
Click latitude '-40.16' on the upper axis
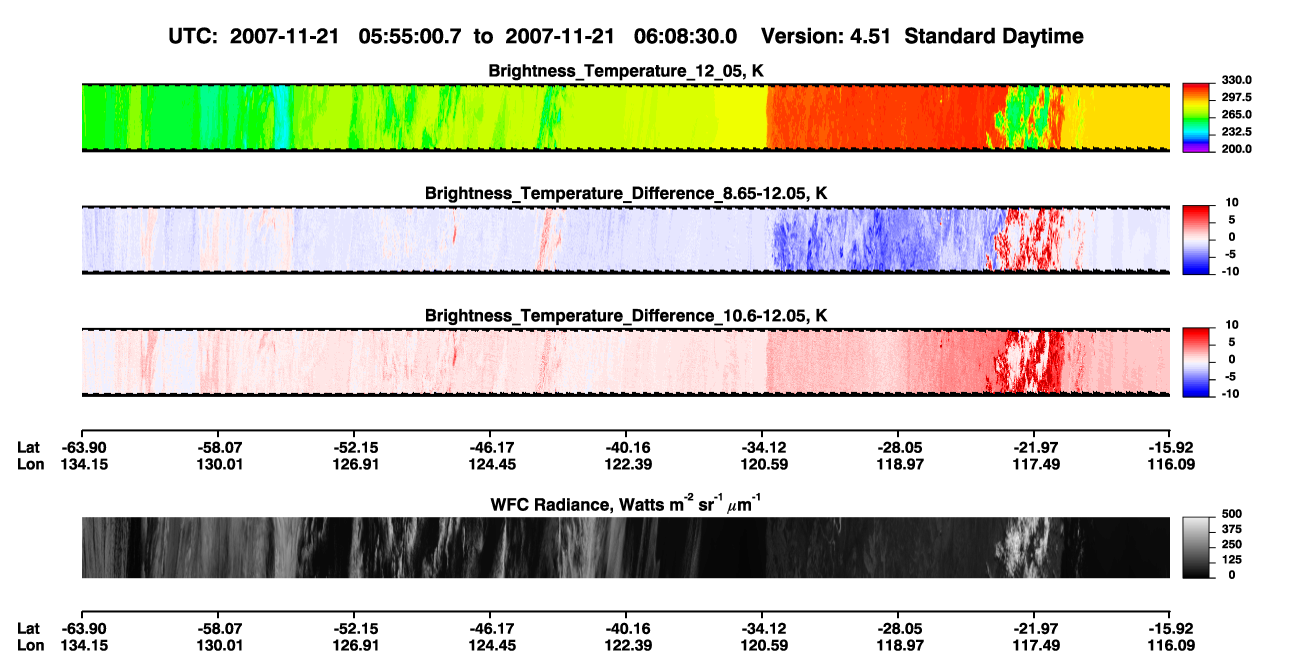click(627, 448)
